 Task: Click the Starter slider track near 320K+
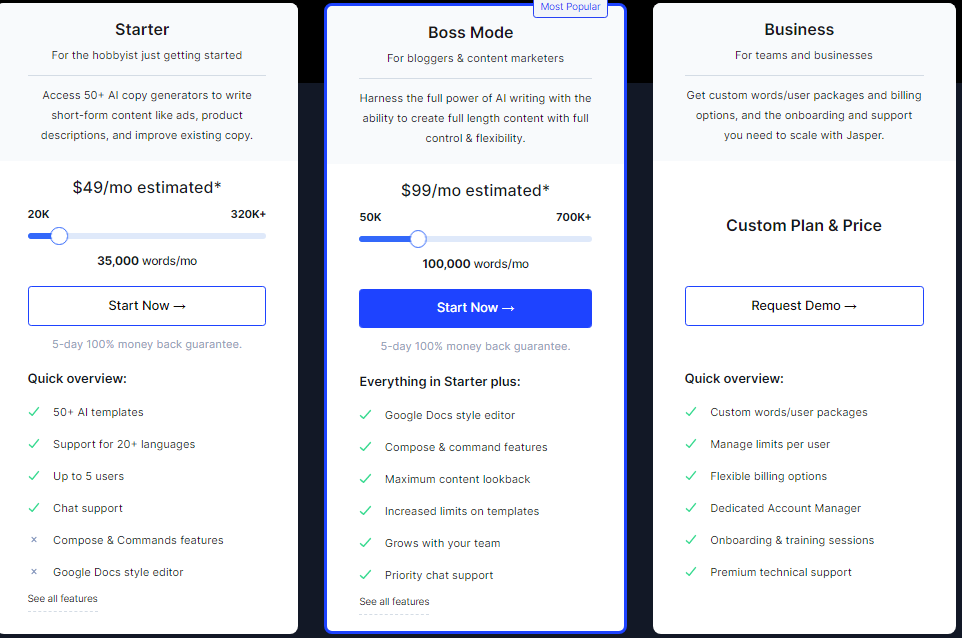(x=258, y=236)
